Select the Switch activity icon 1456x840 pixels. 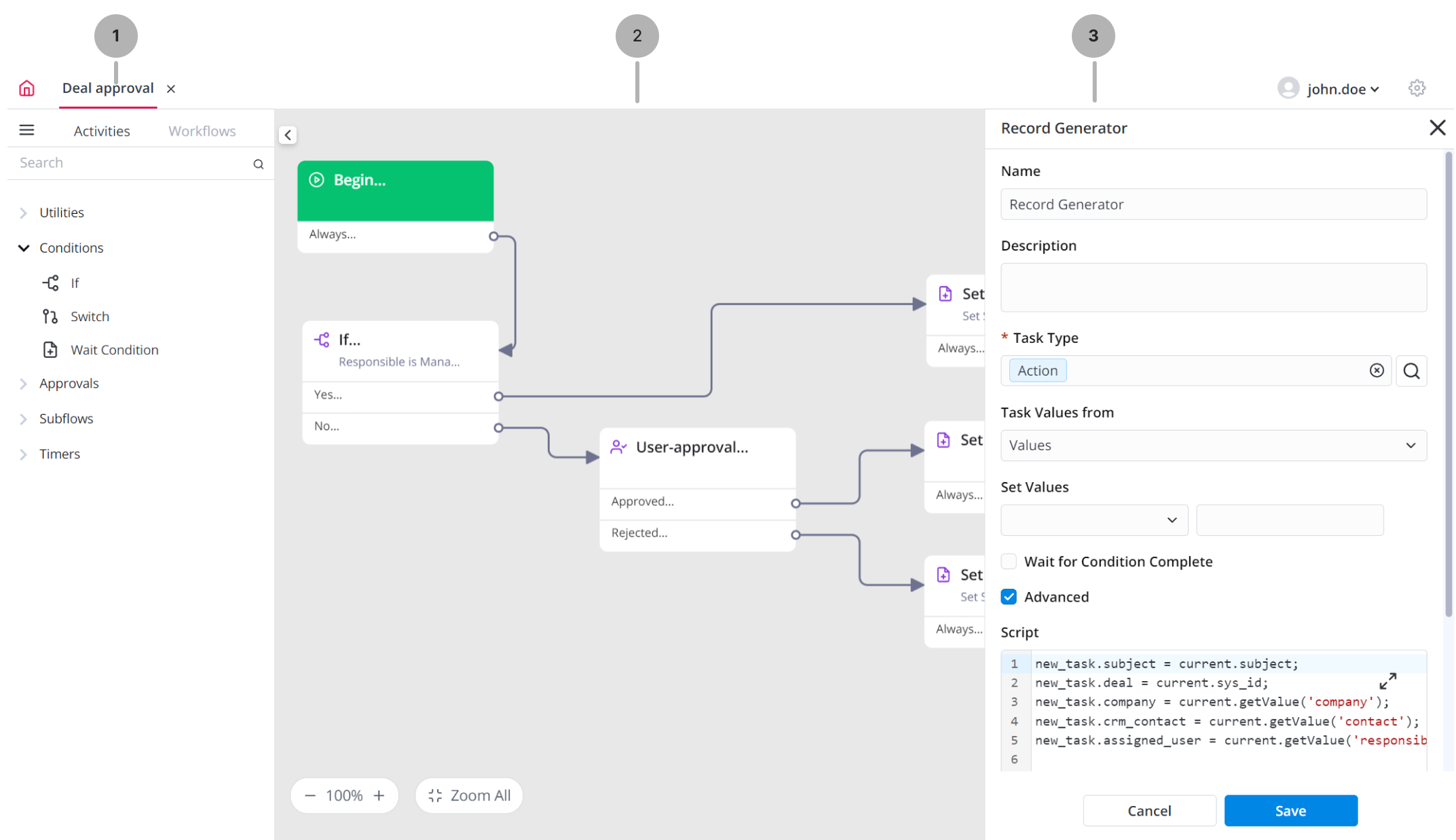tap(50, 316)
